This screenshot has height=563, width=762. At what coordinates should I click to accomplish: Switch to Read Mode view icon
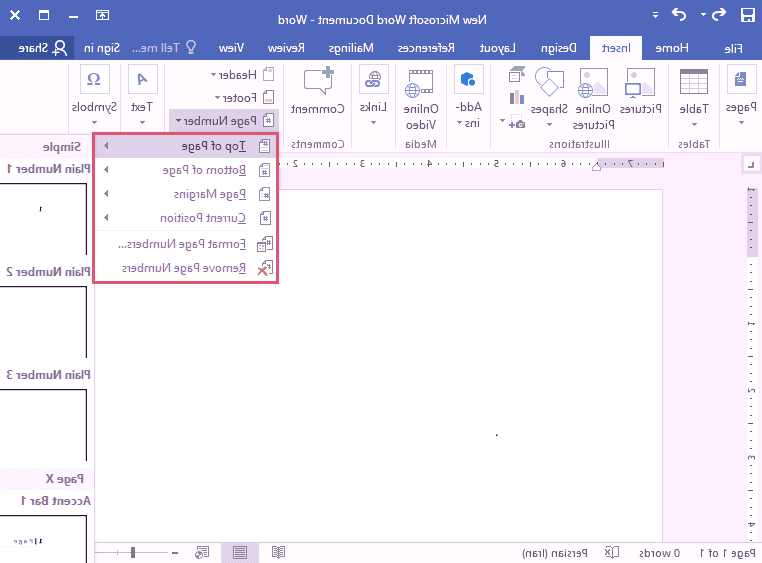coord(278,552)
